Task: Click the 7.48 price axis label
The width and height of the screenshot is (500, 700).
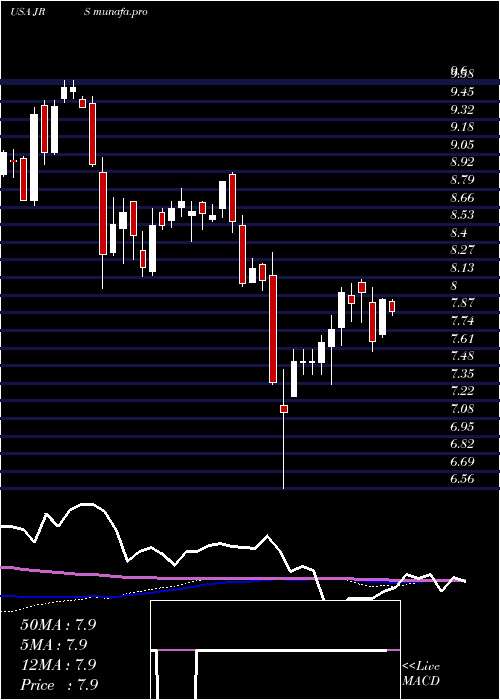Action: click(462, 356)
